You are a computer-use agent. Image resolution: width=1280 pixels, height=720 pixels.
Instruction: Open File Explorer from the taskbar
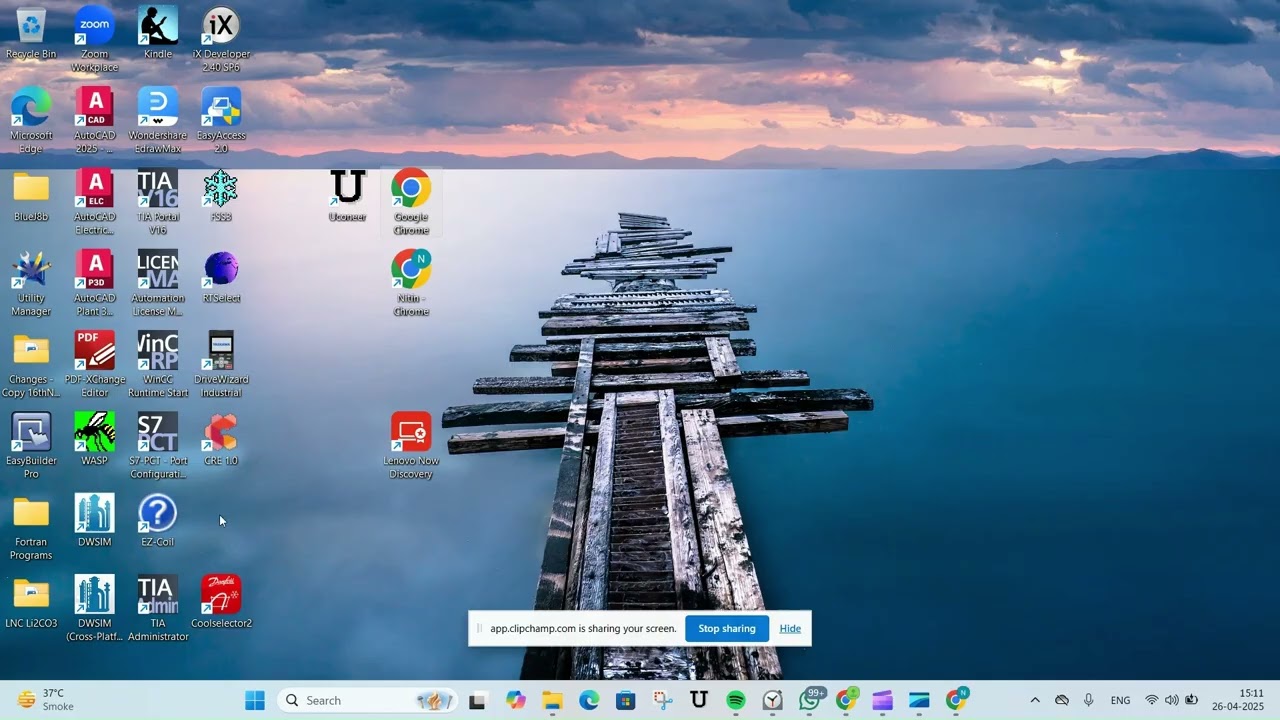[552, 700]
